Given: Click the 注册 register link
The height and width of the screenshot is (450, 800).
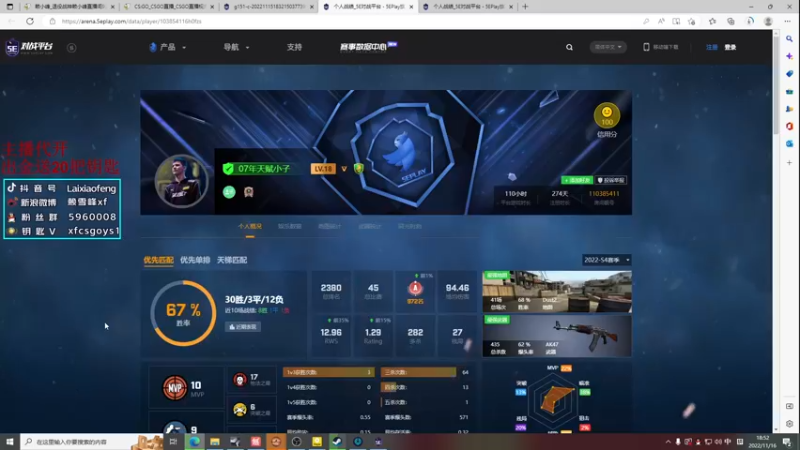Looking at the screenshot, I should (712, 47).
